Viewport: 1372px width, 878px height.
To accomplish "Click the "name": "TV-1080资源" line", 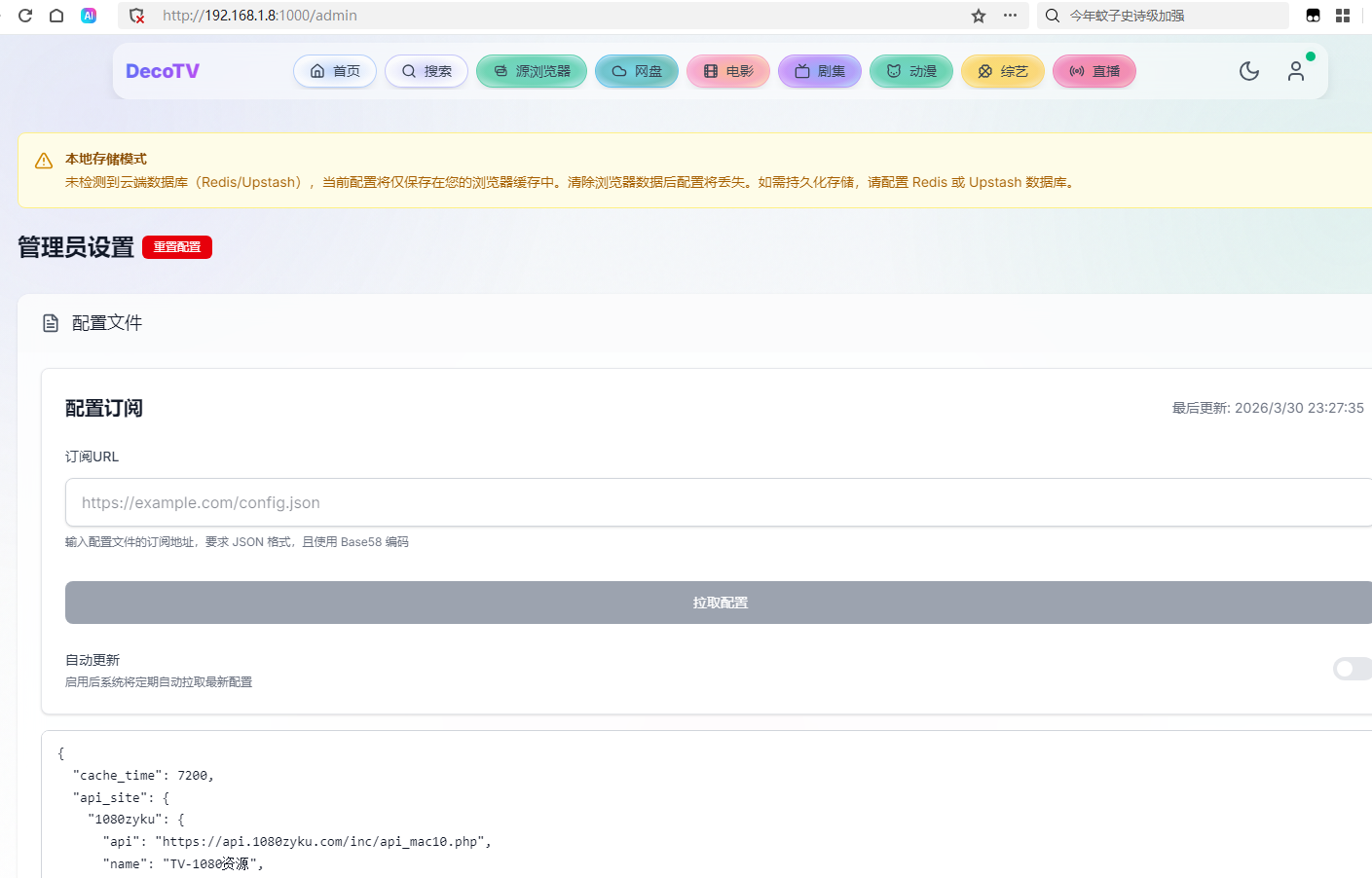I will (183, 864).
